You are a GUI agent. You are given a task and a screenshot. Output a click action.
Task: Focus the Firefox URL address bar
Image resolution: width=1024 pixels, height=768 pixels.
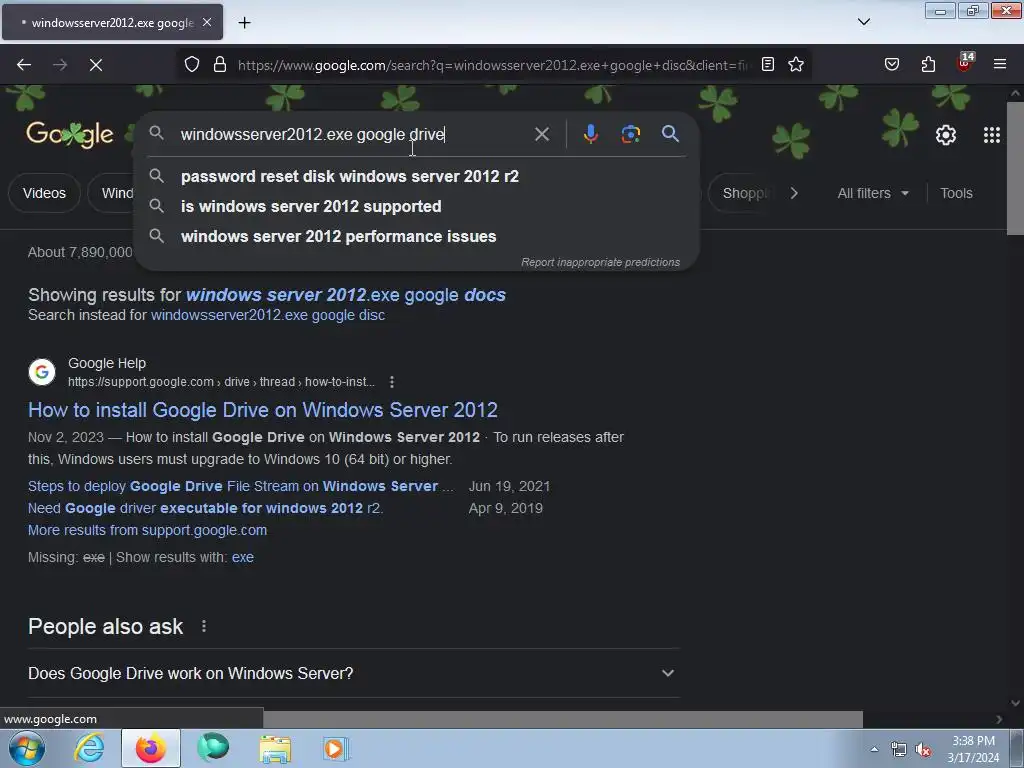click(x=493, y=65)
